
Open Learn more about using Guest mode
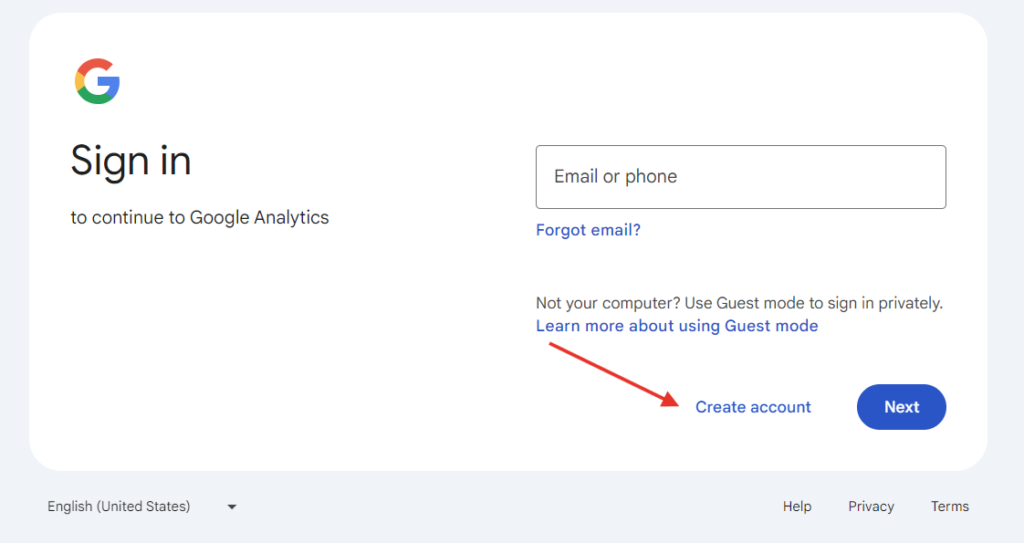(677, 326)
